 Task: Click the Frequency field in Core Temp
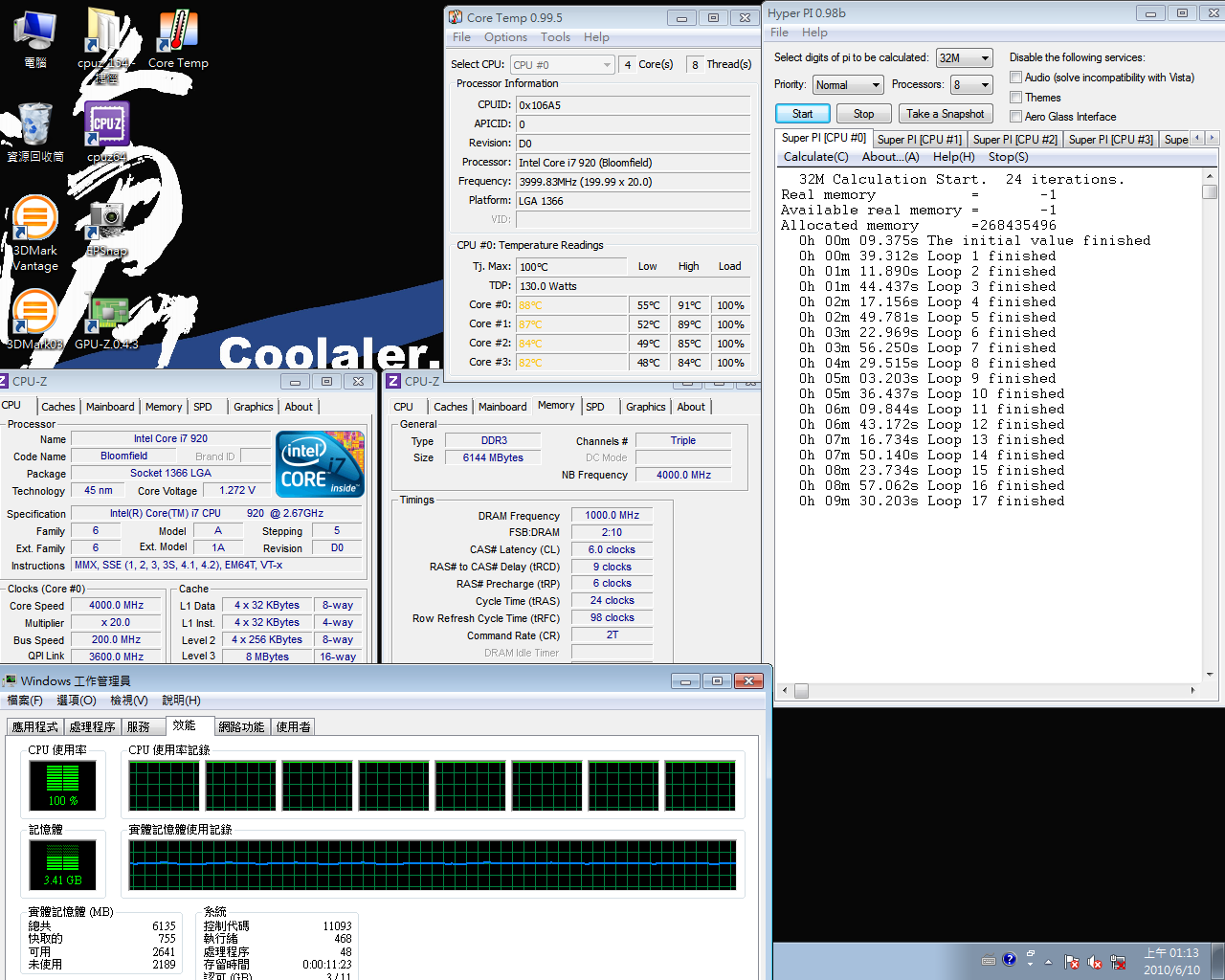click(633, 182)
